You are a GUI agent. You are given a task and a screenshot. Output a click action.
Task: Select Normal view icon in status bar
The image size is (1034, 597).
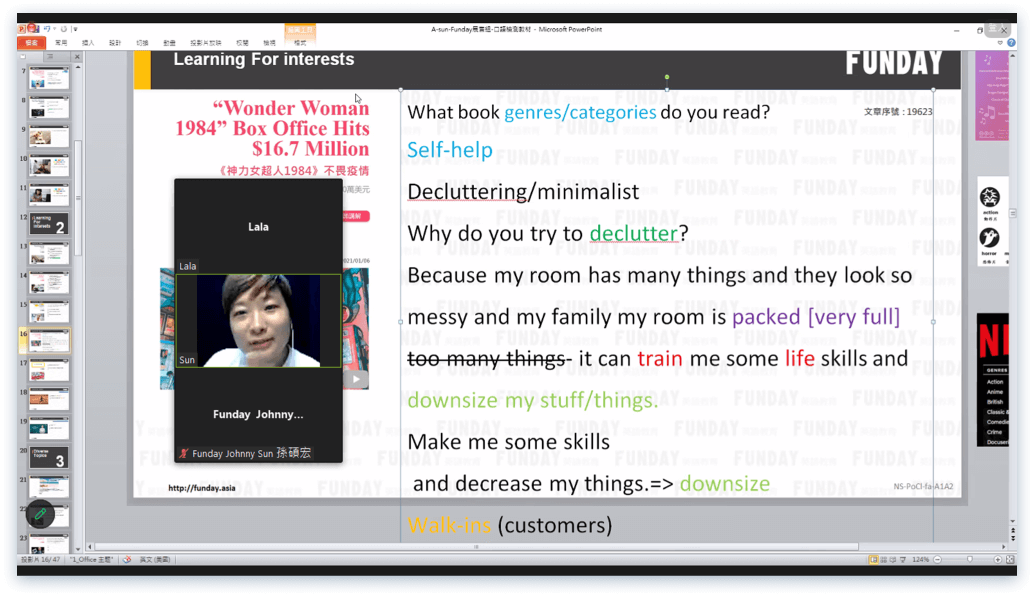[873, 559]
